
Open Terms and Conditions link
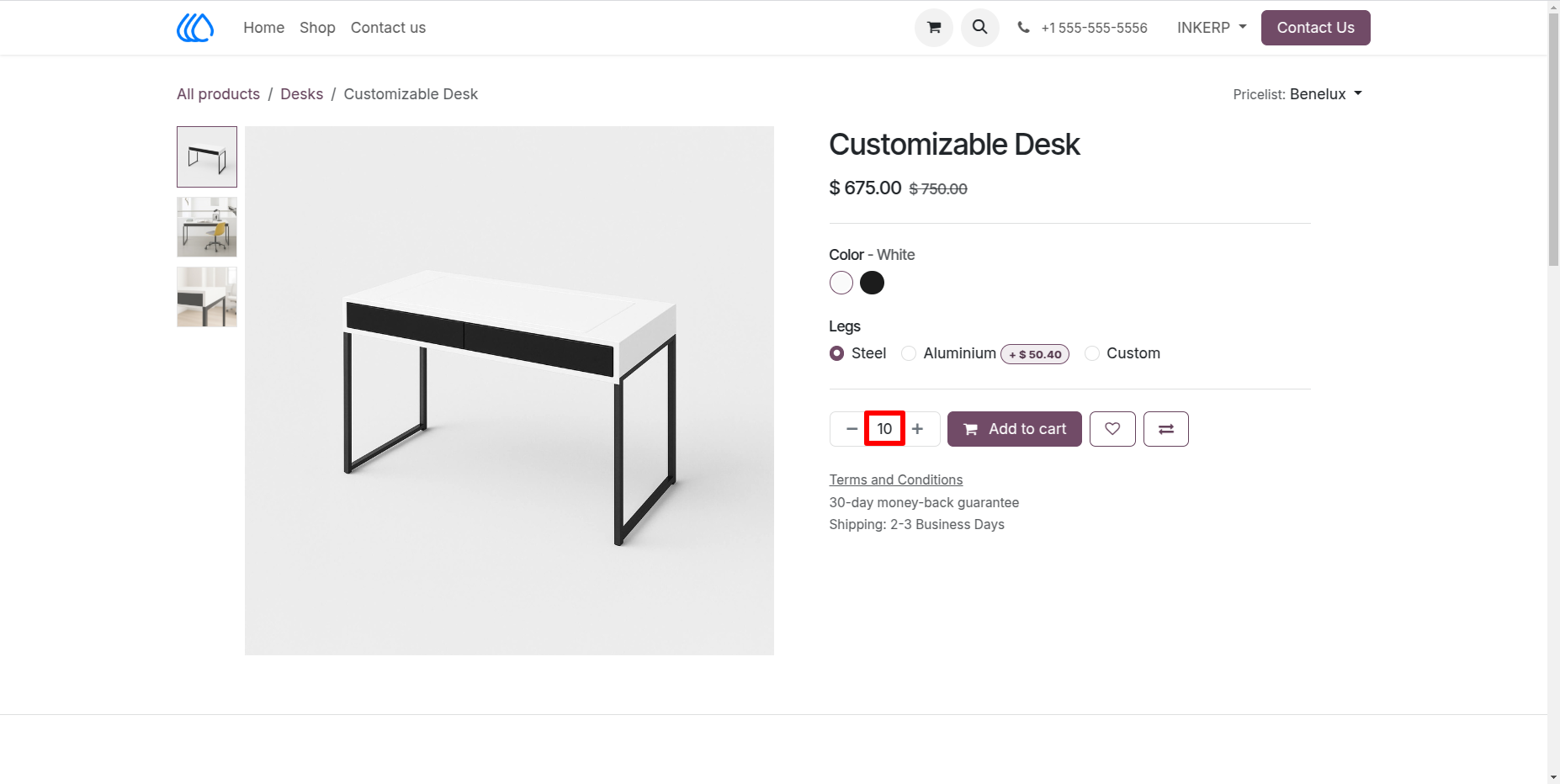(x=895, y=479)
